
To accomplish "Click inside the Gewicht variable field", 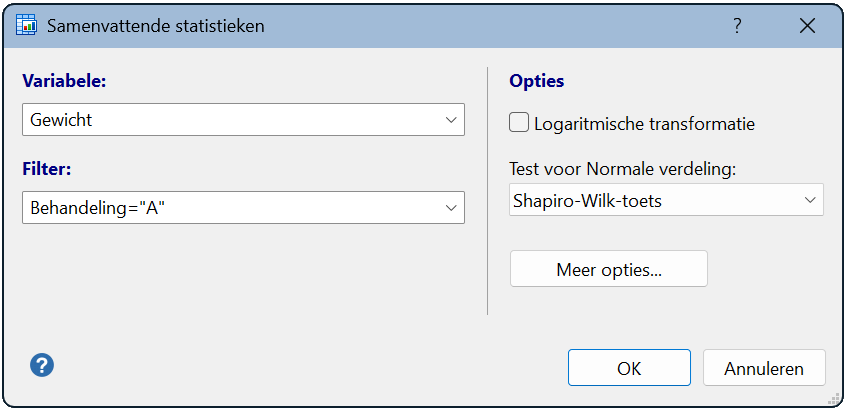I will pos(243,120).
